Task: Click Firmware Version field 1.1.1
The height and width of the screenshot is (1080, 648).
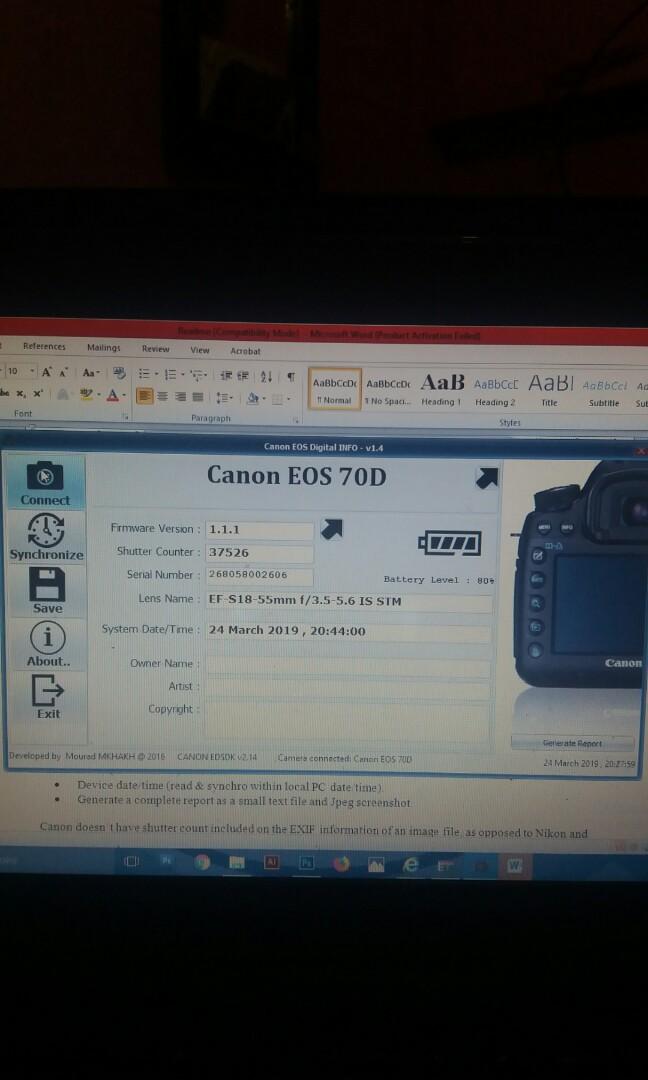Action: pyautogui.click(x=260, y=530)
